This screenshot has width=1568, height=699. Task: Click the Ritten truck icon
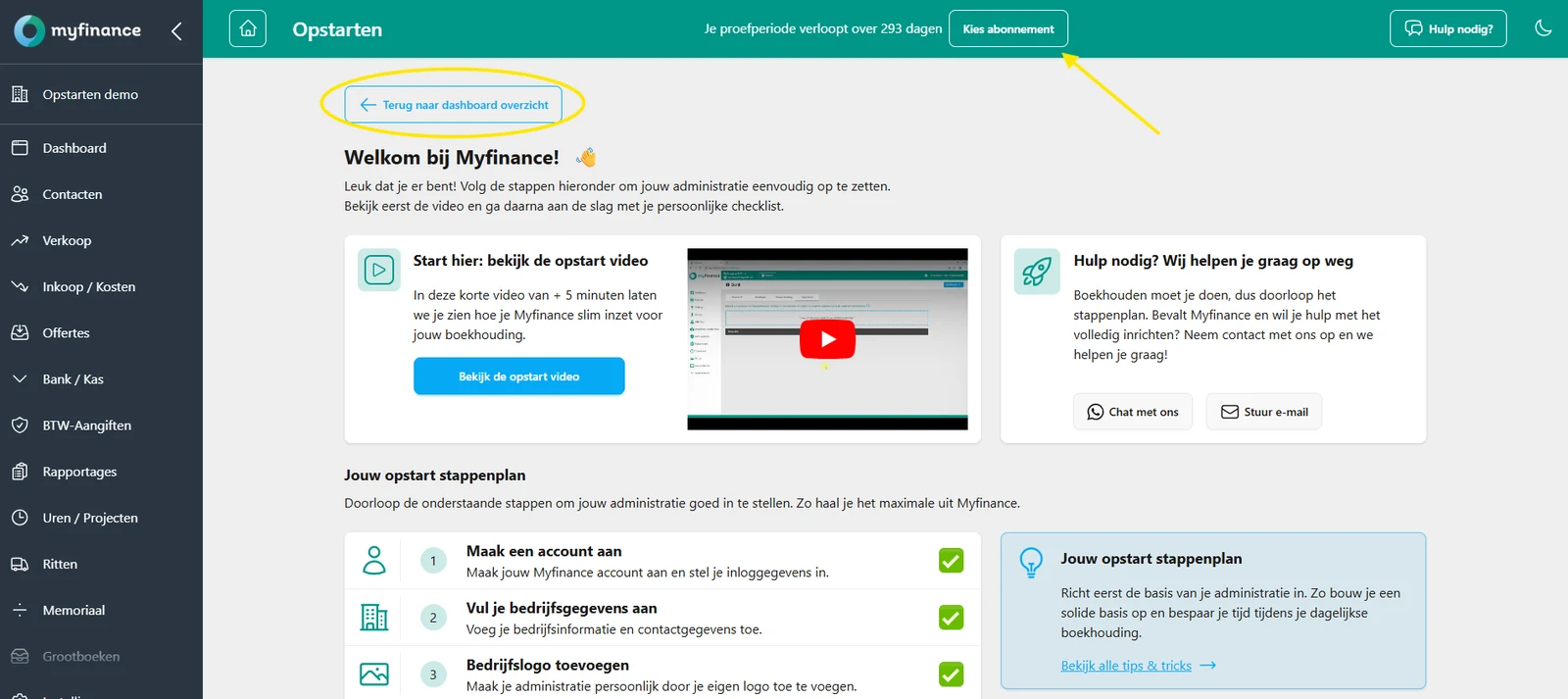pyautogui.click(x=20, y=564)
